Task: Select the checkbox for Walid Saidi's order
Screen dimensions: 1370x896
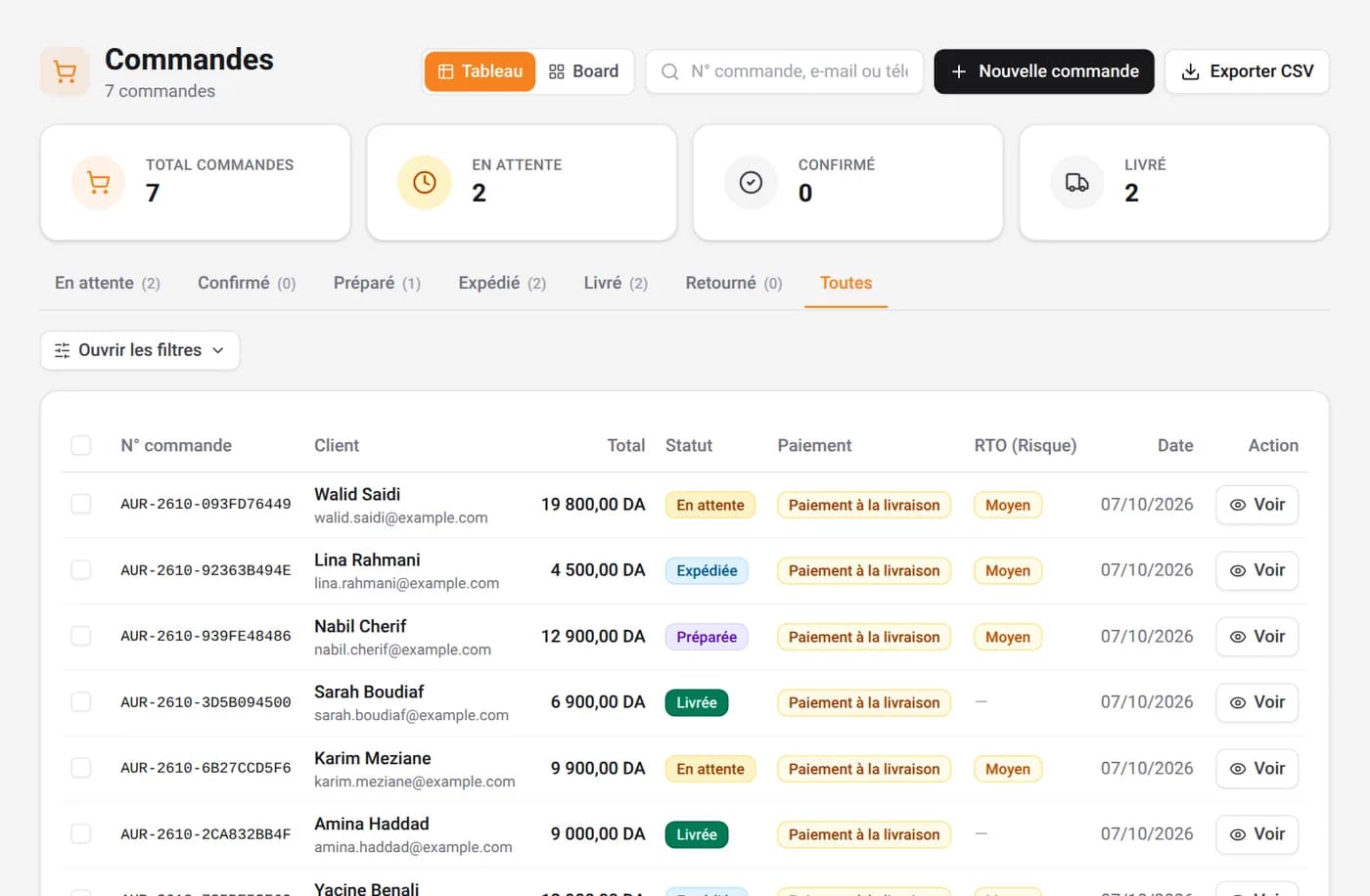Action: (x=81, y=504)
